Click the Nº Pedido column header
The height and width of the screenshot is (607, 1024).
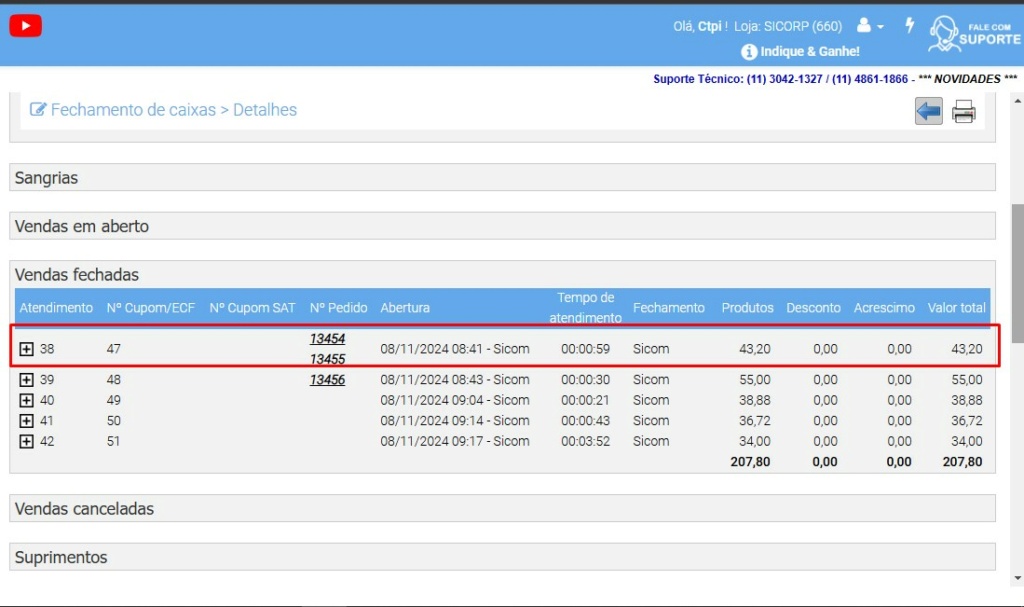click(x=338, y=308)
